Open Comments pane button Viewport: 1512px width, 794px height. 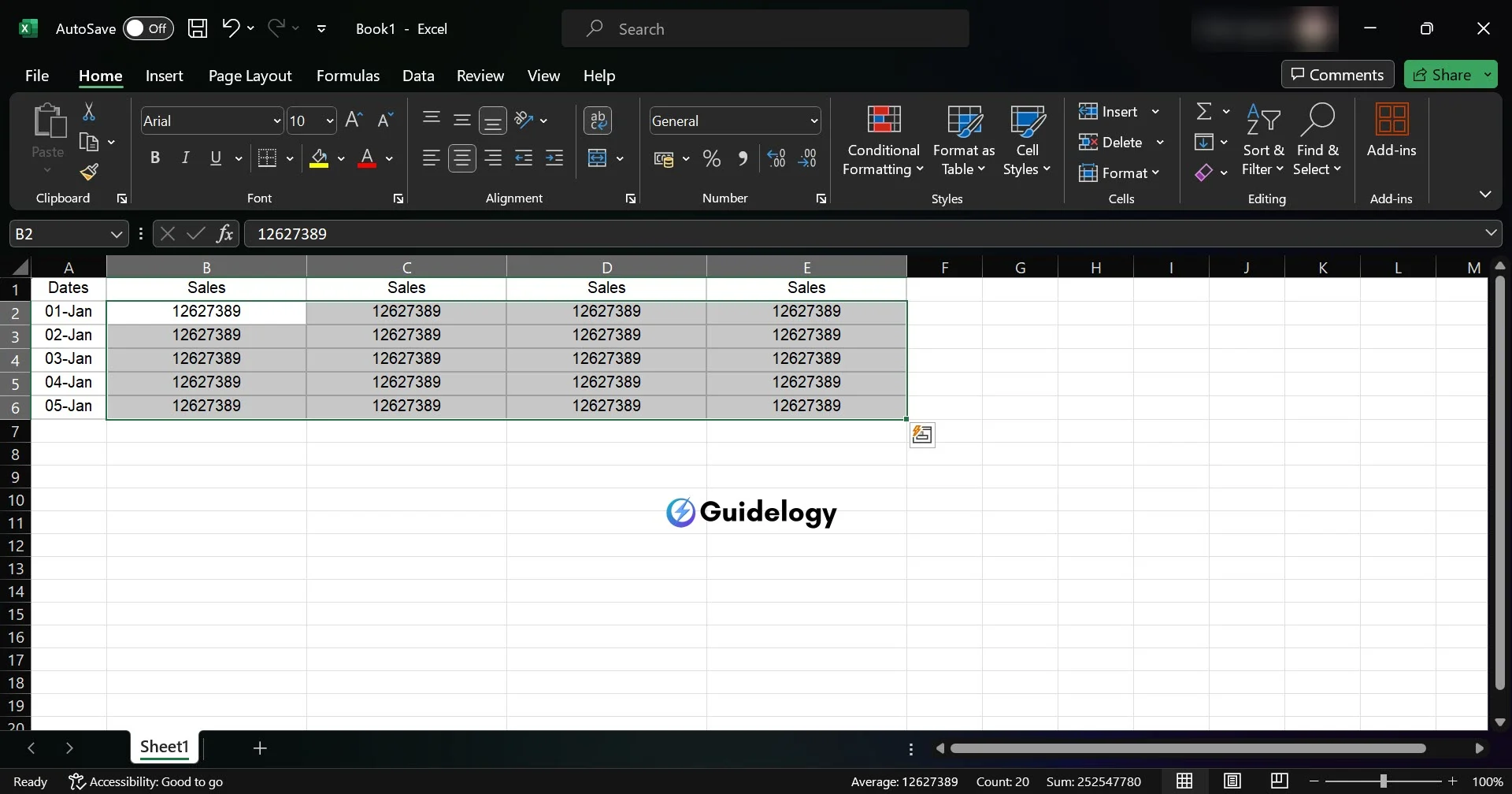tap(1337, 74)
